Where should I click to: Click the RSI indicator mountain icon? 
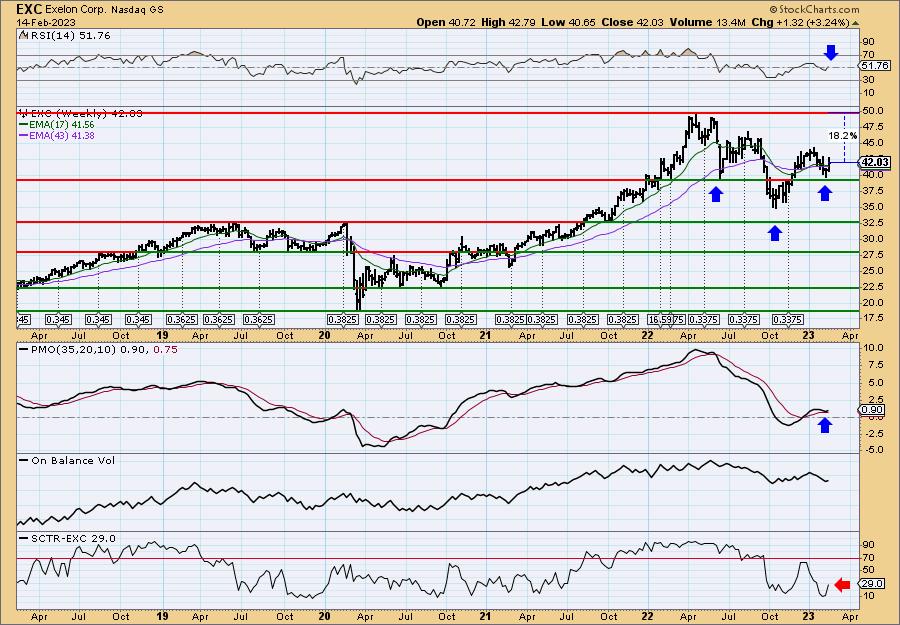tap(22, 36)
